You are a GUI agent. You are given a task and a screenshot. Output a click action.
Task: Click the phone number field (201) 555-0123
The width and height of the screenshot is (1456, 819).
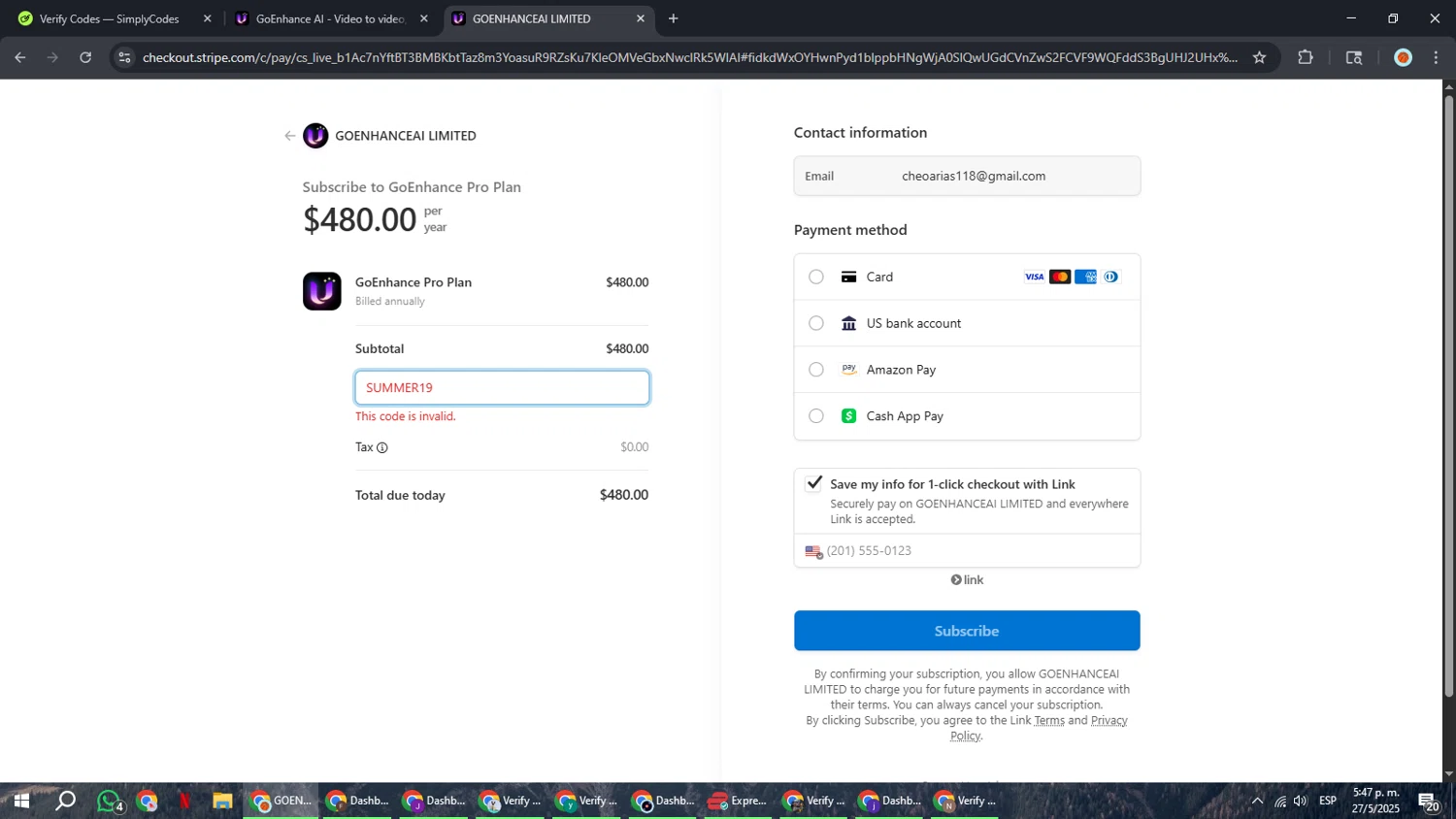(967, 551)
